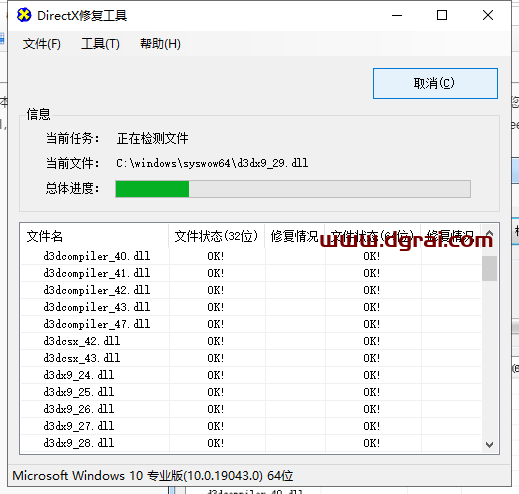519x494 pixels.
Task: Select the d3dx9_28.dll row
Action: tap(251, 443)
